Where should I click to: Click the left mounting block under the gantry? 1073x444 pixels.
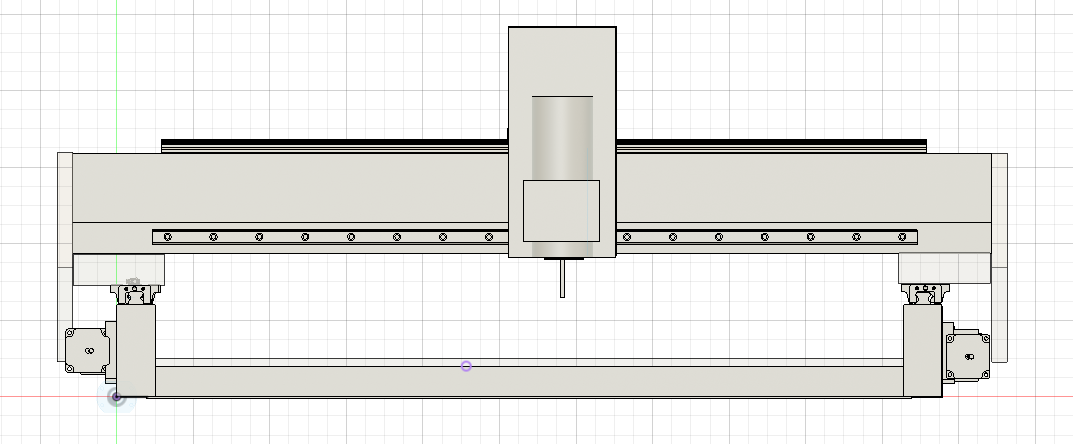pyautogui.click(x=120, y=269)
